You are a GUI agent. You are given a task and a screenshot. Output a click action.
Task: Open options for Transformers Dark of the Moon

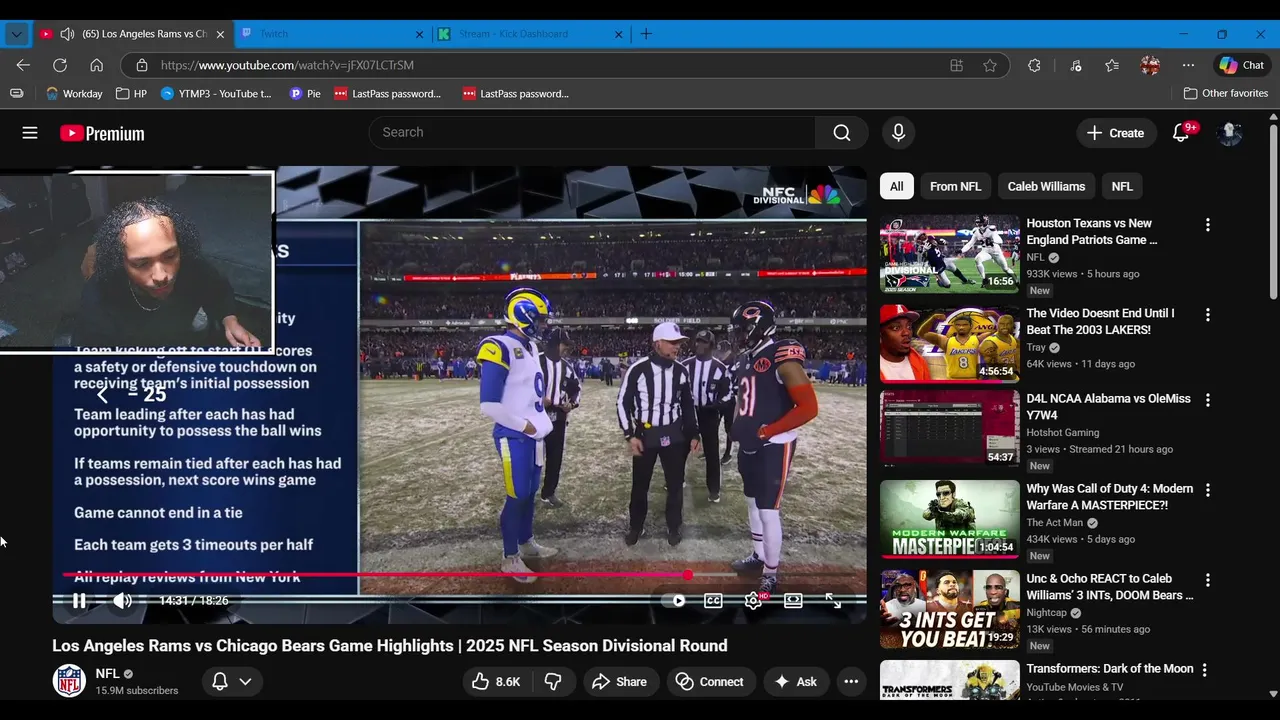[x=1205, y=670]
